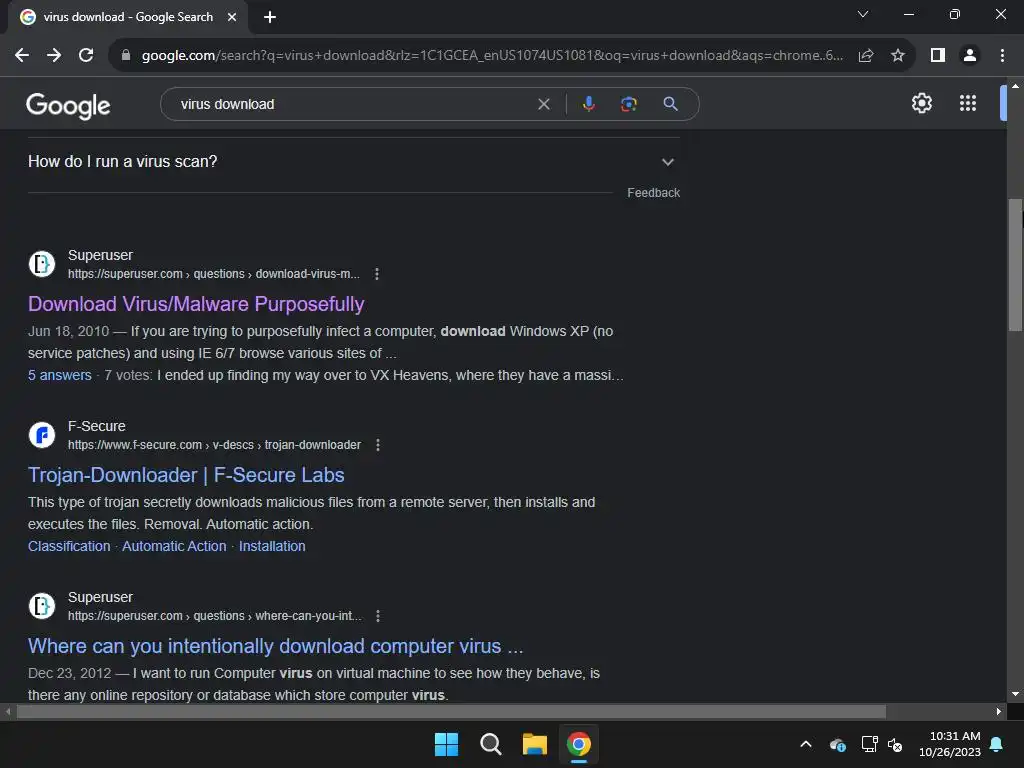The height and width of the screenshot is (768, 1024).
Task: Jump to the Automatic Action sitelink
Action: [174, 547]
